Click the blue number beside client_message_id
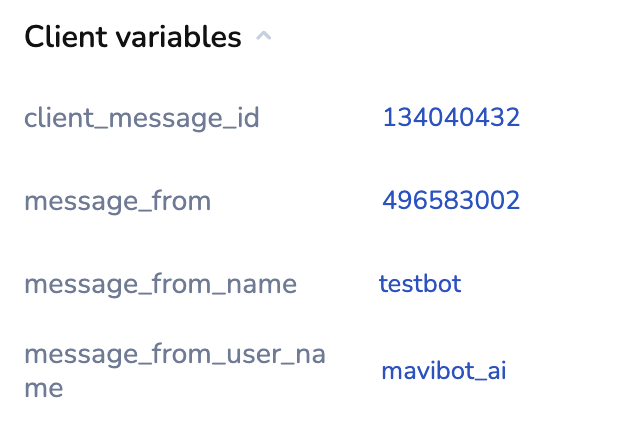This screenshot has width=620, height=426. [x=451, y=118]
